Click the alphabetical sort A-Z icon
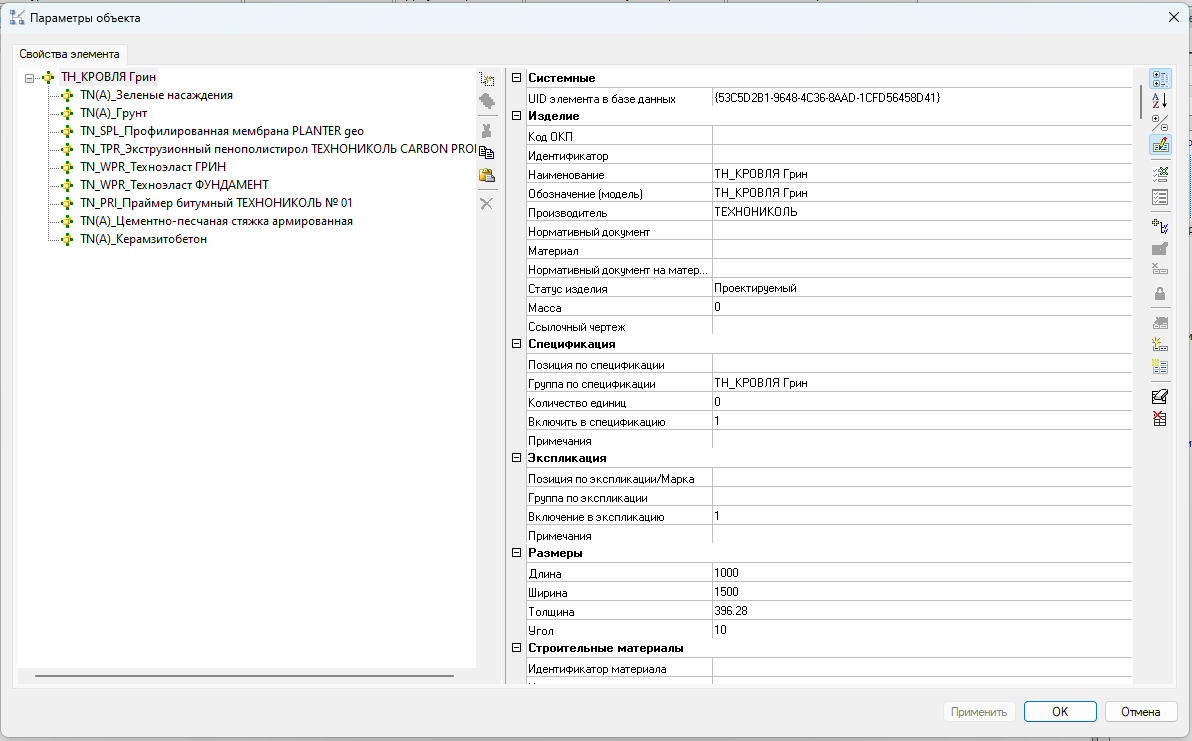 [x=1160, y=101]
